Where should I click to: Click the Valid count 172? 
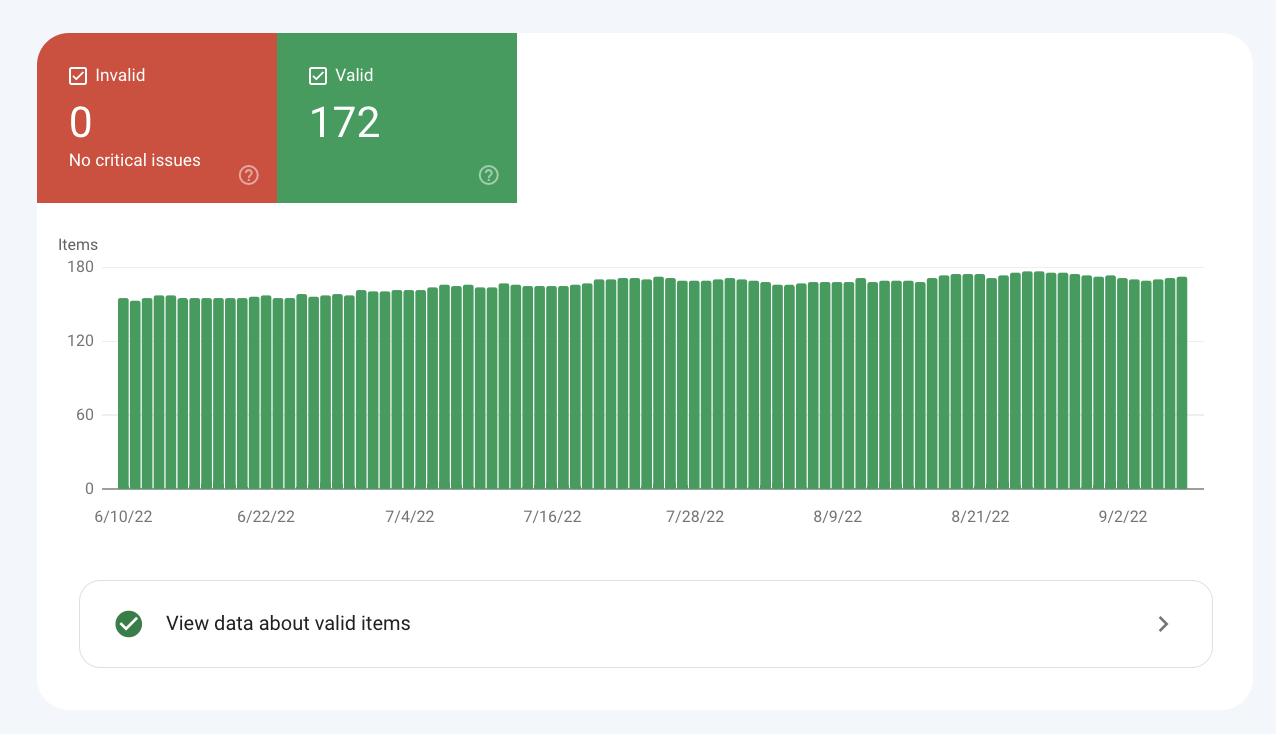click(x=345, y=123)
